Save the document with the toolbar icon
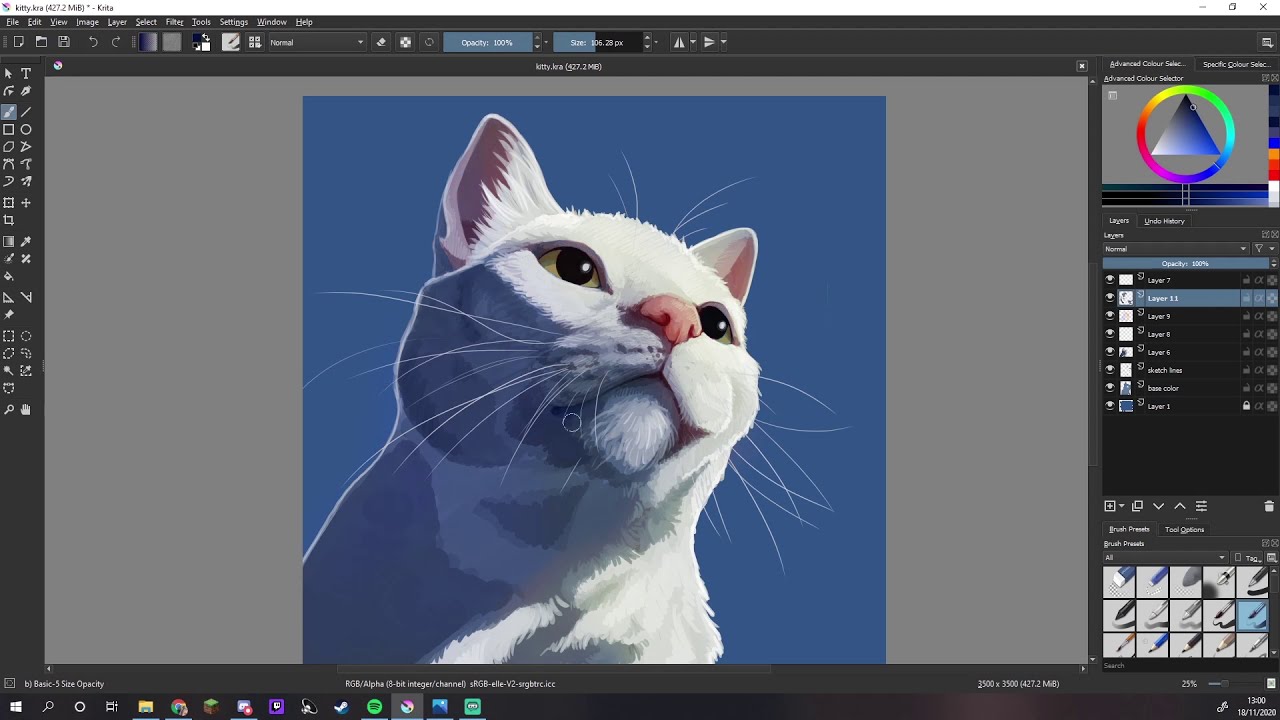Screen dimensions: 1280x720 point(64,42)
